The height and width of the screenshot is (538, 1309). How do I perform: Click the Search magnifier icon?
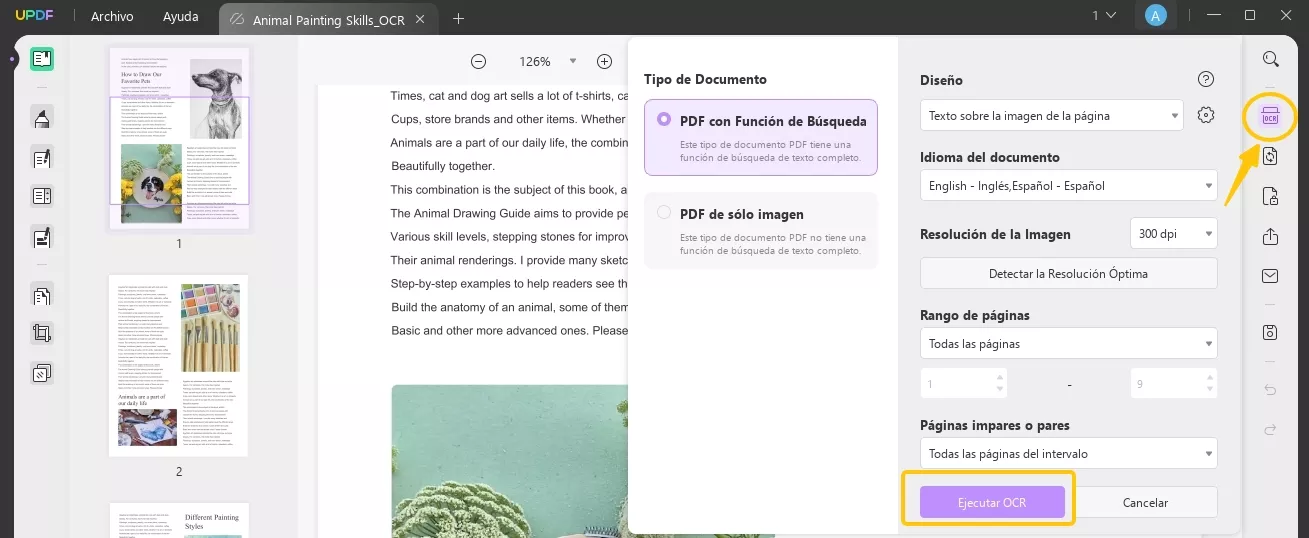(x=1270, y=59)
